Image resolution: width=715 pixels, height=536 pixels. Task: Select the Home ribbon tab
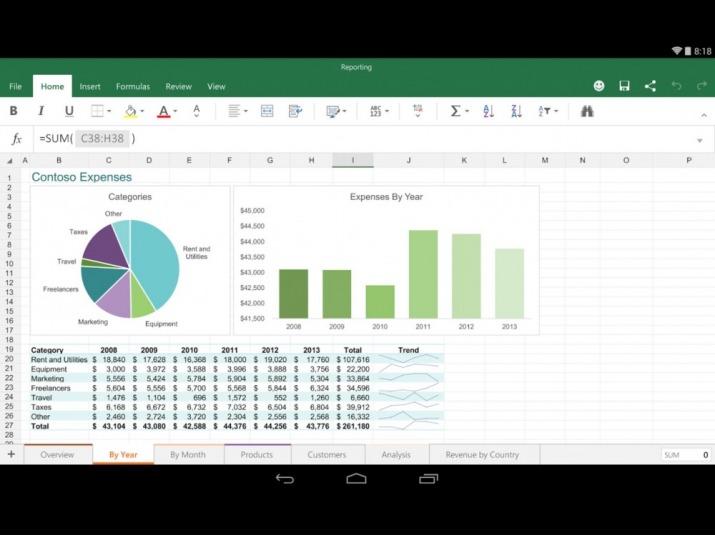tap(52, 86)
